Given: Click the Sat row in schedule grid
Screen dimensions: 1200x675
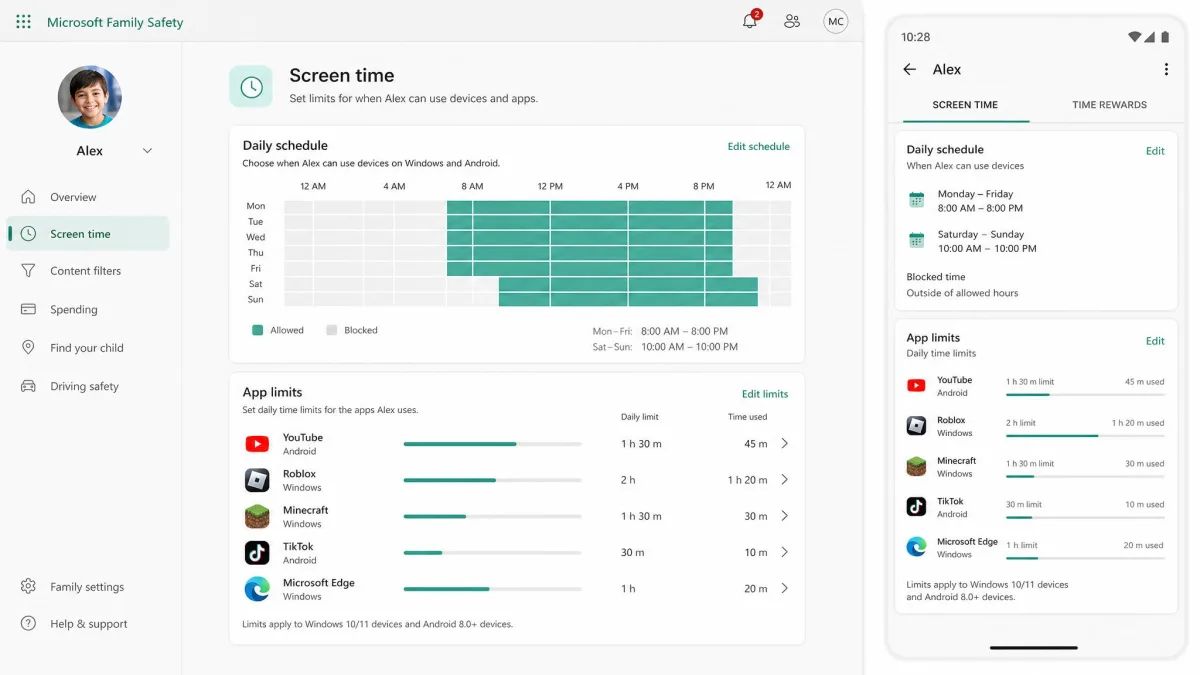Looking at the screenshot, I should click(x=537, y=284).
